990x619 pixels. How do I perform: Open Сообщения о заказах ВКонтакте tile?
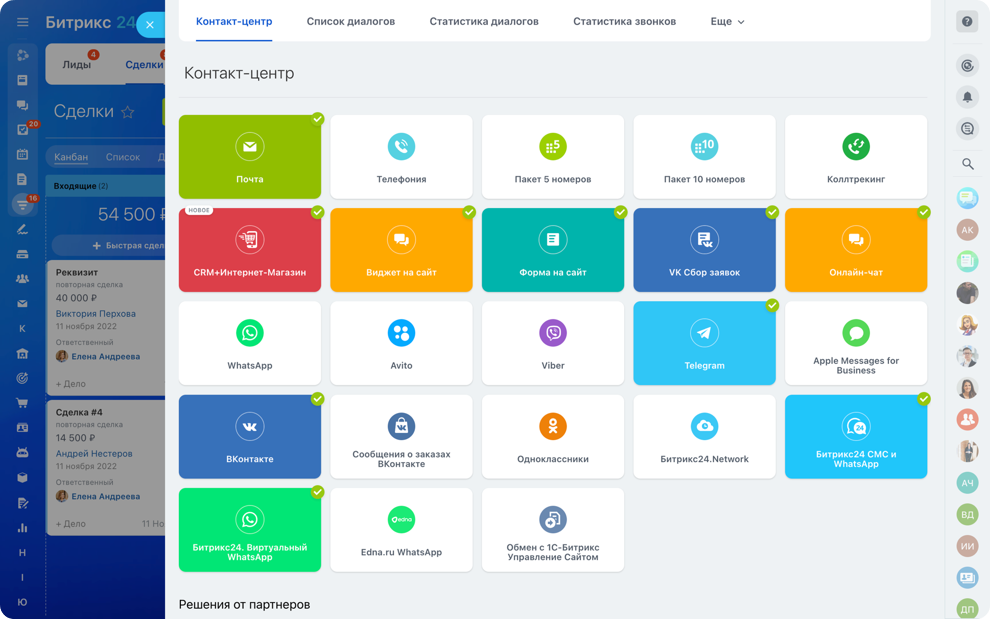tap(401, 436)
